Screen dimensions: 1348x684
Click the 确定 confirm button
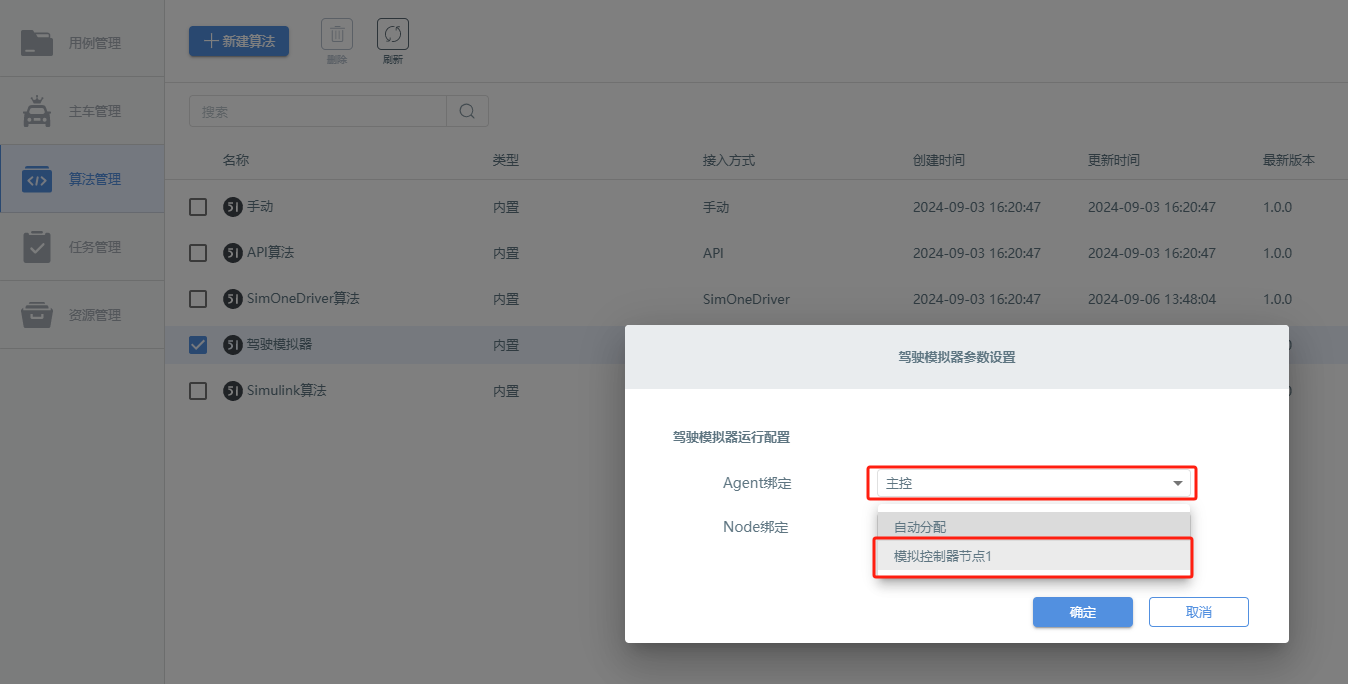coord(1083,612)
